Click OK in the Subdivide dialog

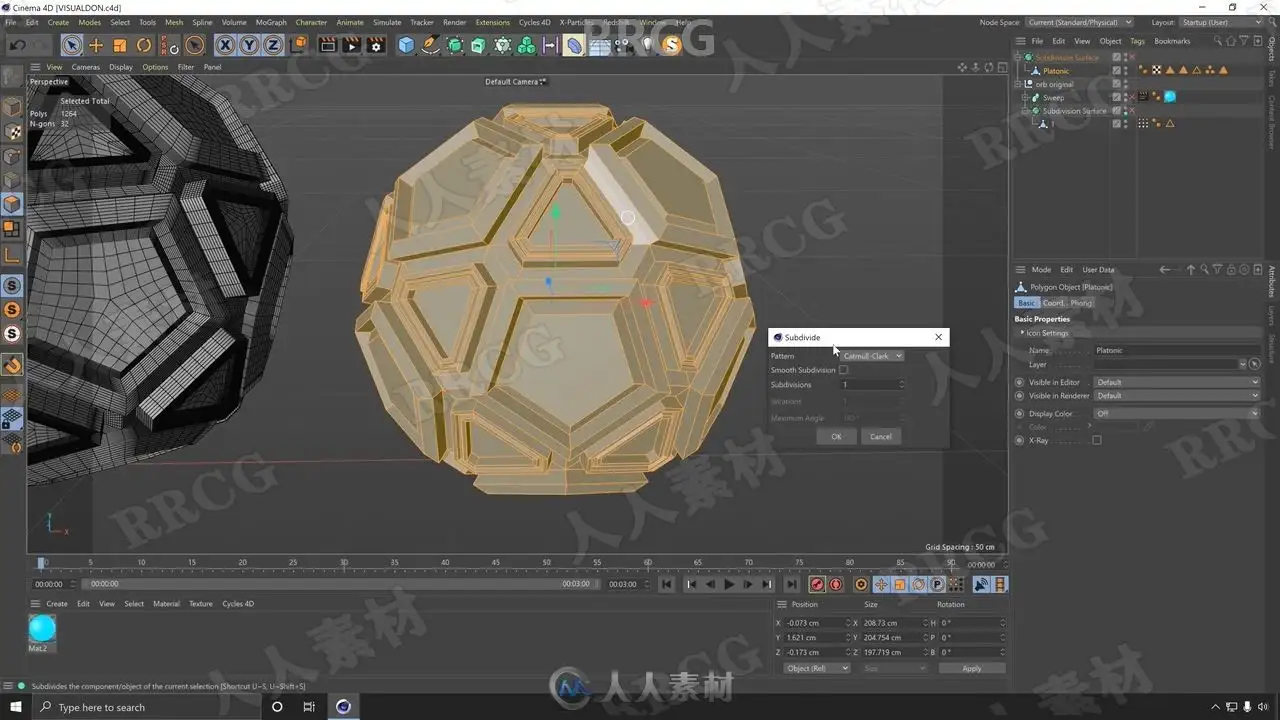pyautogui.click(x=836, y=436)
